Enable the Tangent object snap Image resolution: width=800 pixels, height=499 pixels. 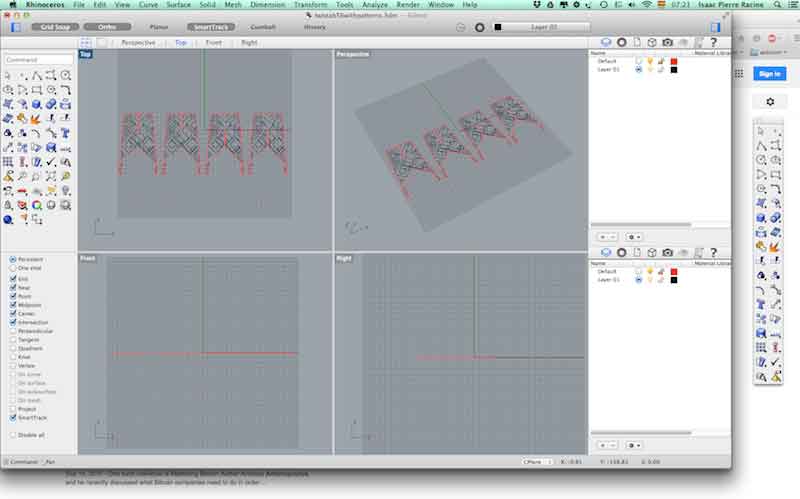coord(13,339)
